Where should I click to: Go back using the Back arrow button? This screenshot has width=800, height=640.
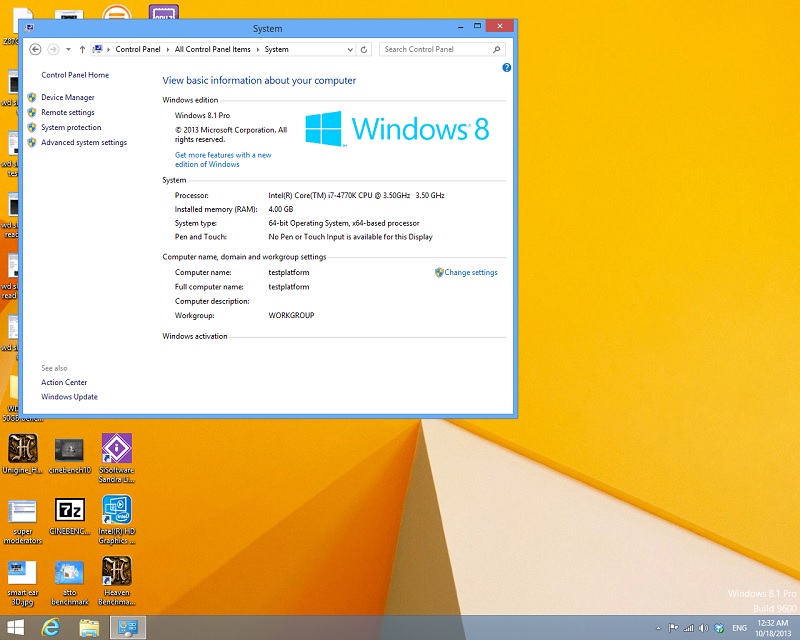click(35, 49)
